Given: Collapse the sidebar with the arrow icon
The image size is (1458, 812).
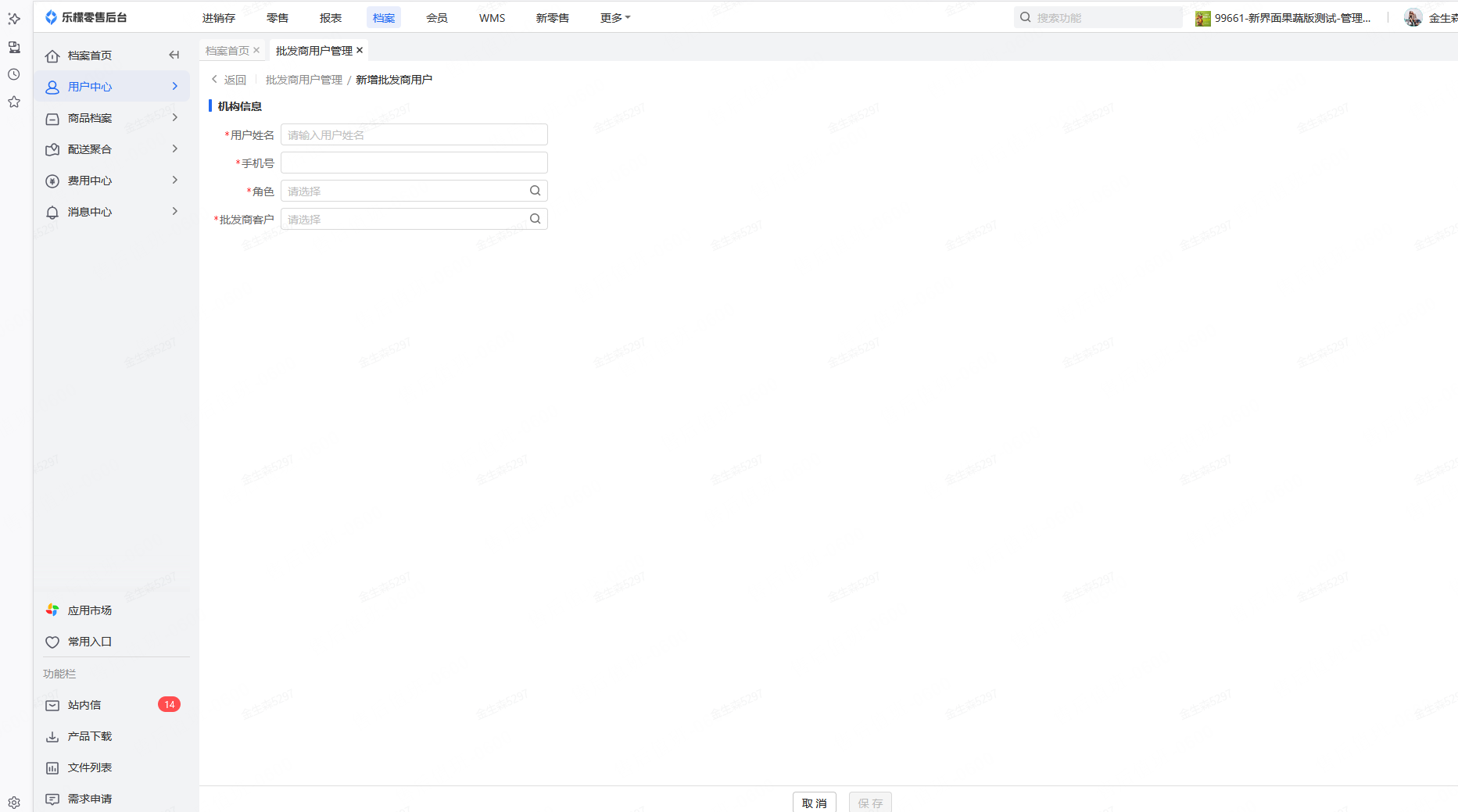Looking at the screenshot, I should coord(174,55).
